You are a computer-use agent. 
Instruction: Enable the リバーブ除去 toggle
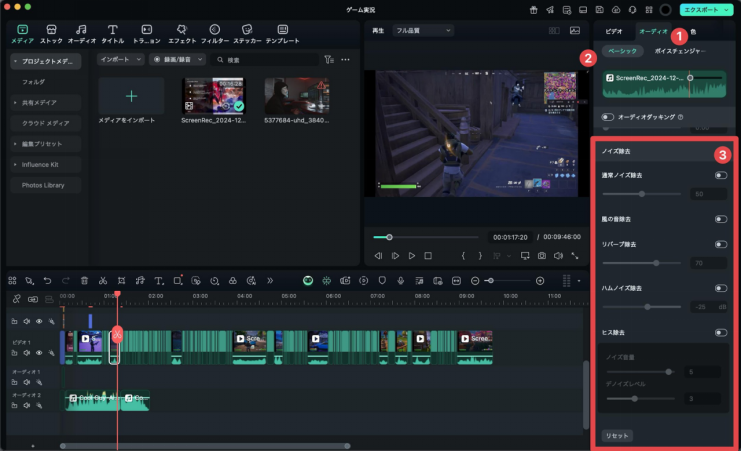click(720, 244)
